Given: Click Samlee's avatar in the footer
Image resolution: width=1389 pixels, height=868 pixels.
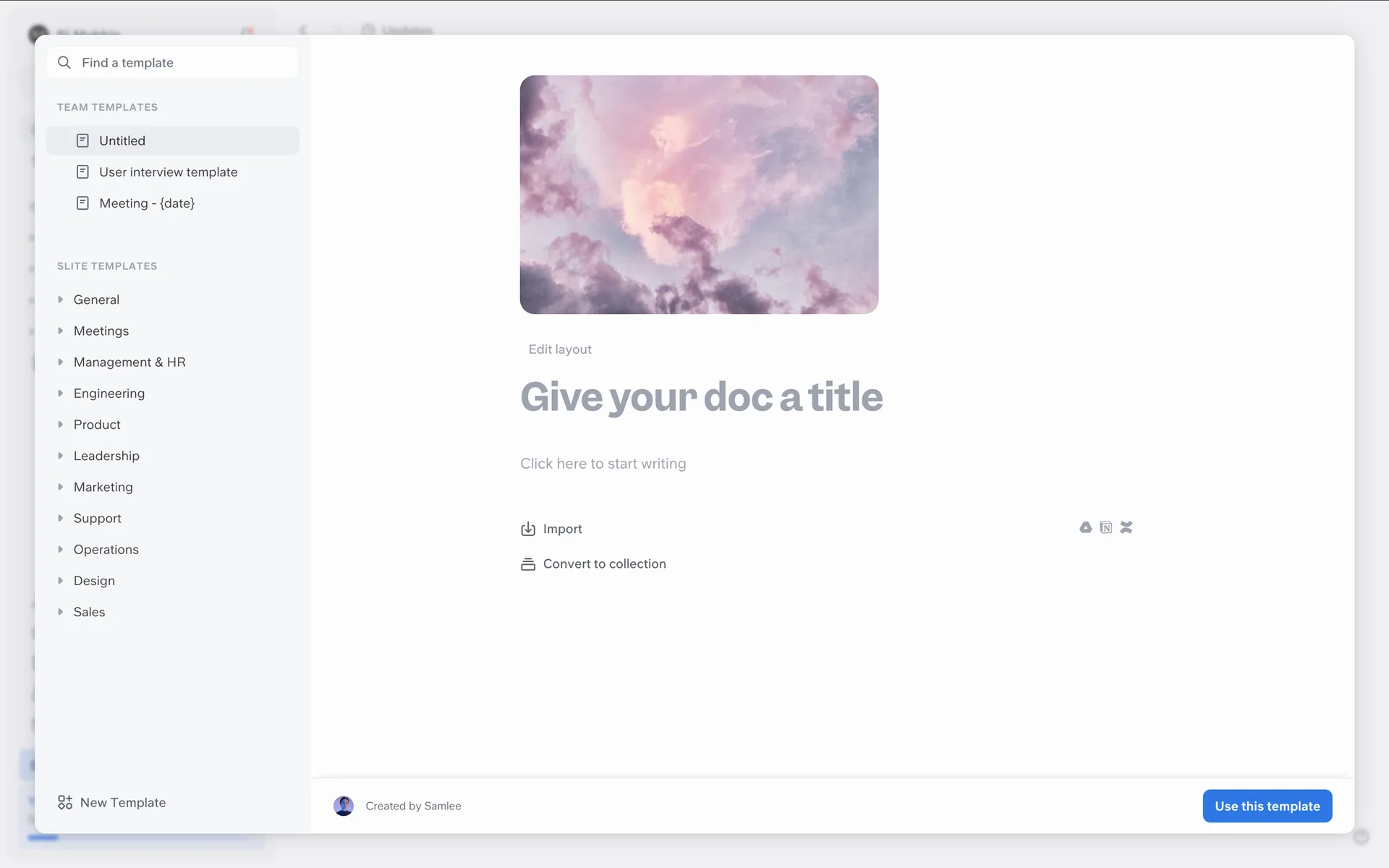Looking at the screenshot, I should [344, 806].
